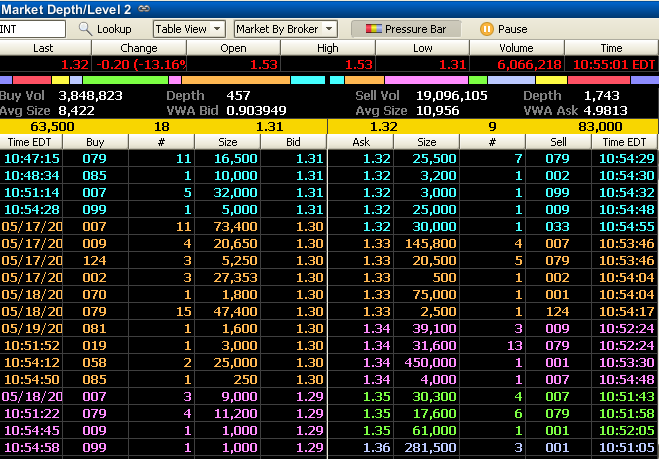Viewport: 659px width, 459px height.
Task: Click the Last price value 1.32
Action: click(75, 64)
